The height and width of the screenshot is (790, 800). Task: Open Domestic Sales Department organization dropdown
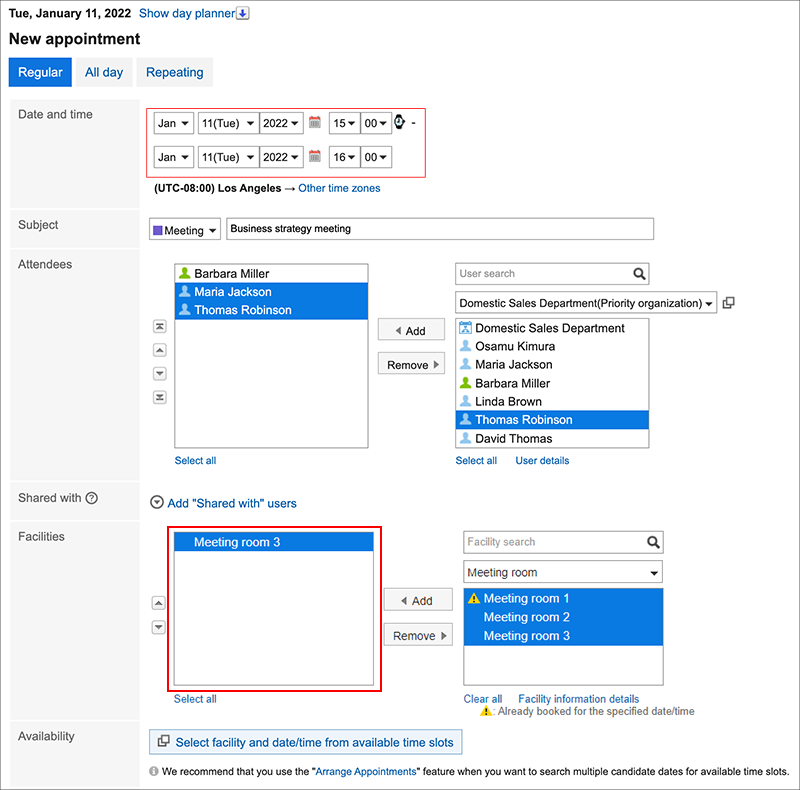(x=586, y=303)
